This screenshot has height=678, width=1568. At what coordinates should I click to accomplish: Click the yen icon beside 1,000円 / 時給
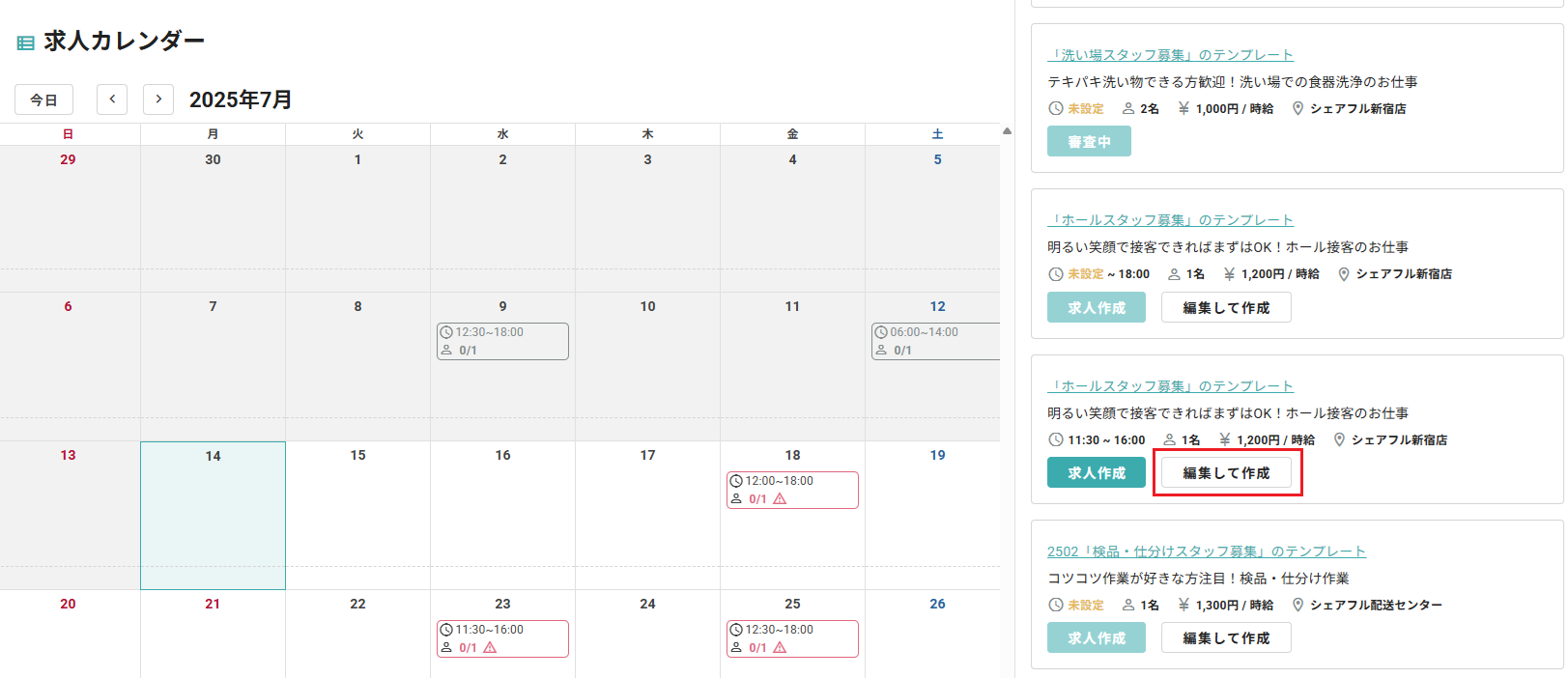click(1183, 108)
